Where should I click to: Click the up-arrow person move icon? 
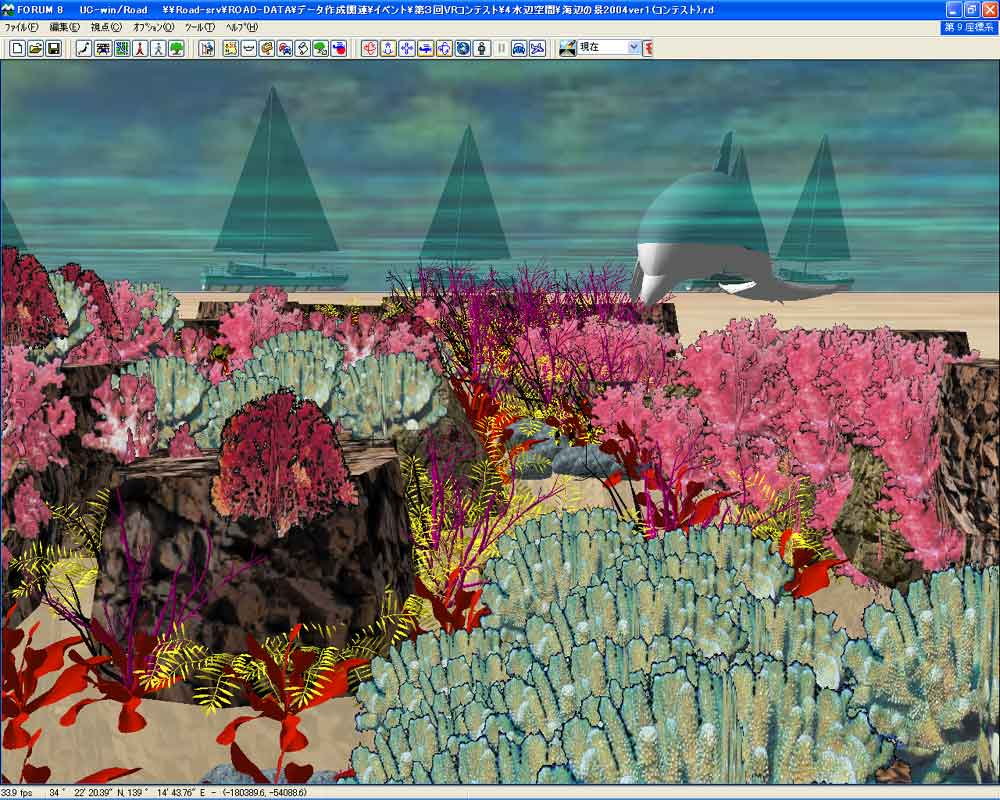click(388, 48)
